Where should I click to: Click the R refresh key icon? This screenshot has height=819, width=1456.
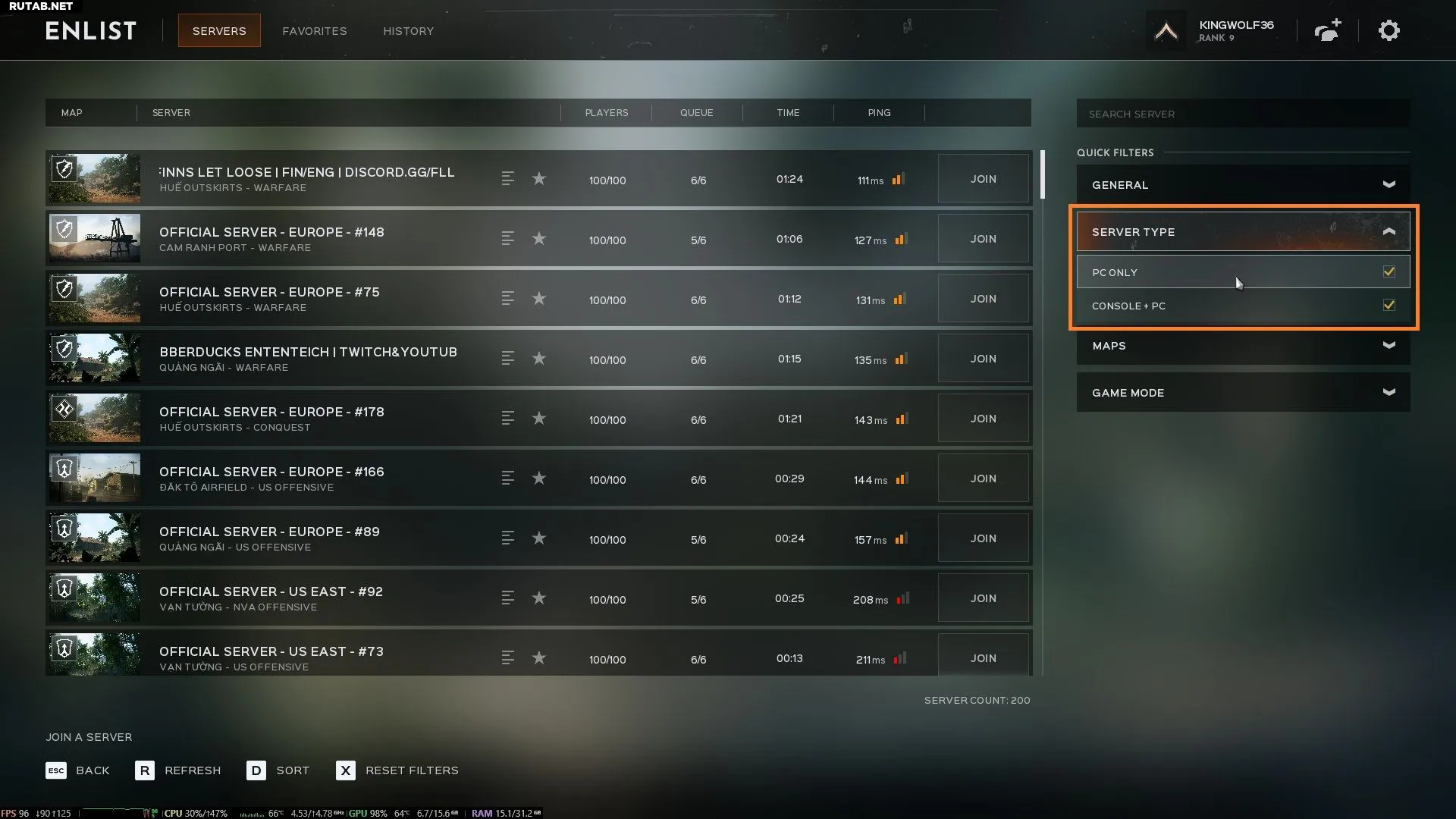(145, 770)
